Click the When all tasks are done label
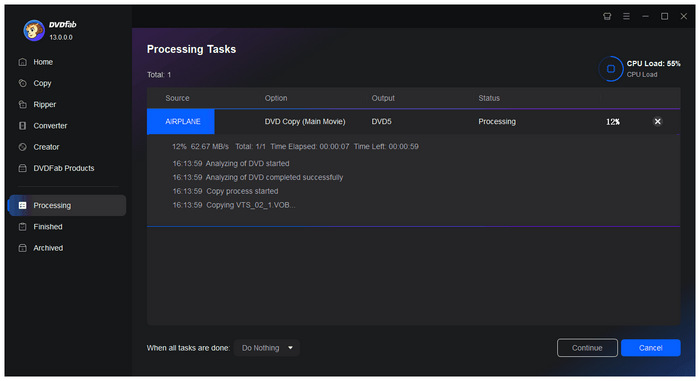 tap(188, 348)
